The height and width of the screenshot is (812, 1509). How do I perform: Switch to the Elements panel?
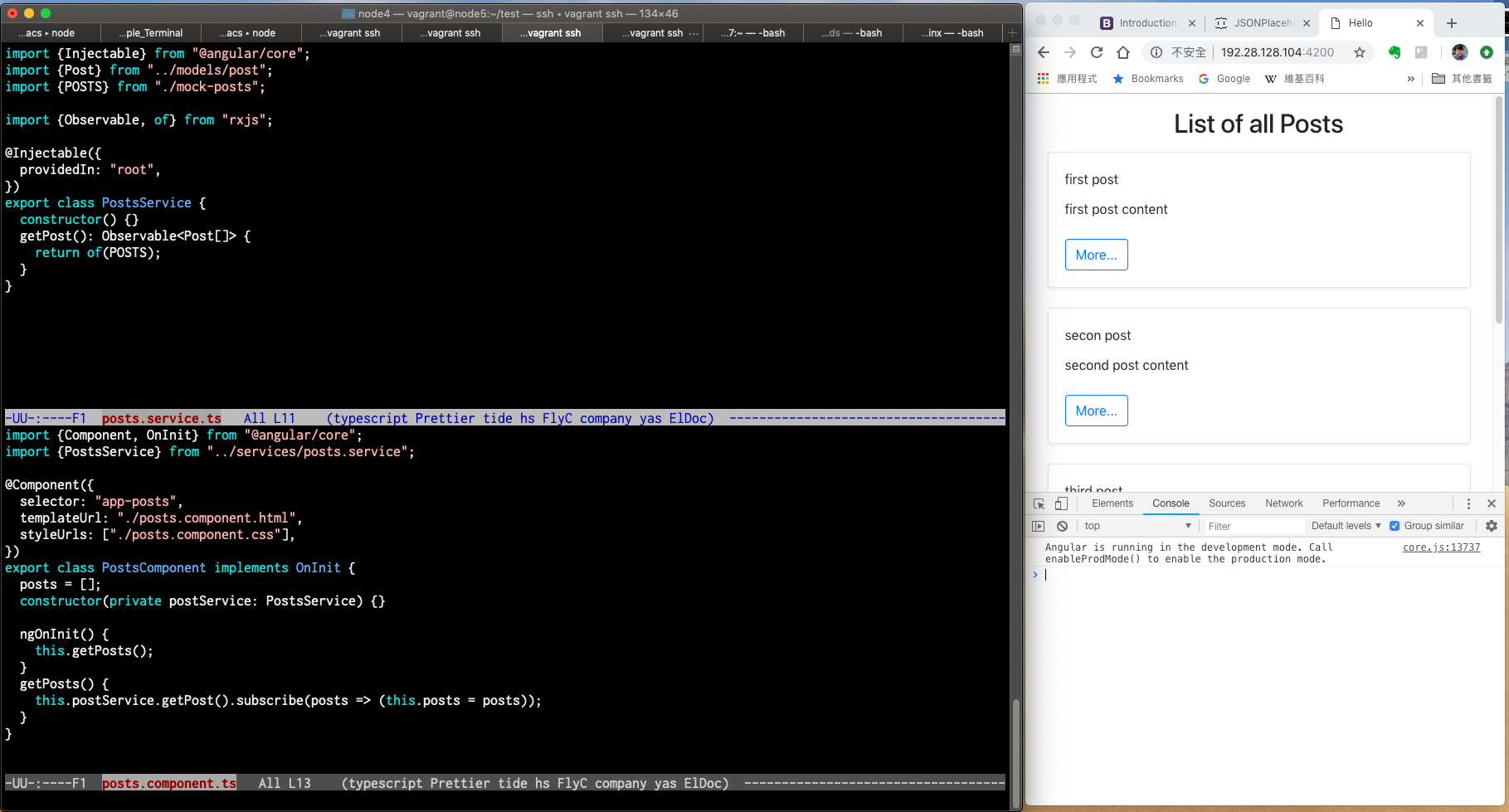tap(1112, 503)
